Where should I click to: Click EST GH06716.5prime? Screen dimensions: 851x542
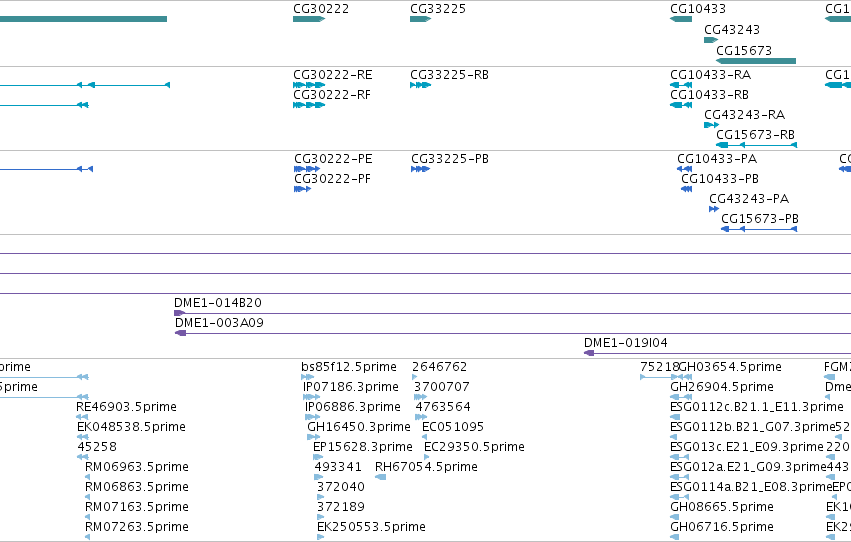pyautogui.click(x=722, y=527)
